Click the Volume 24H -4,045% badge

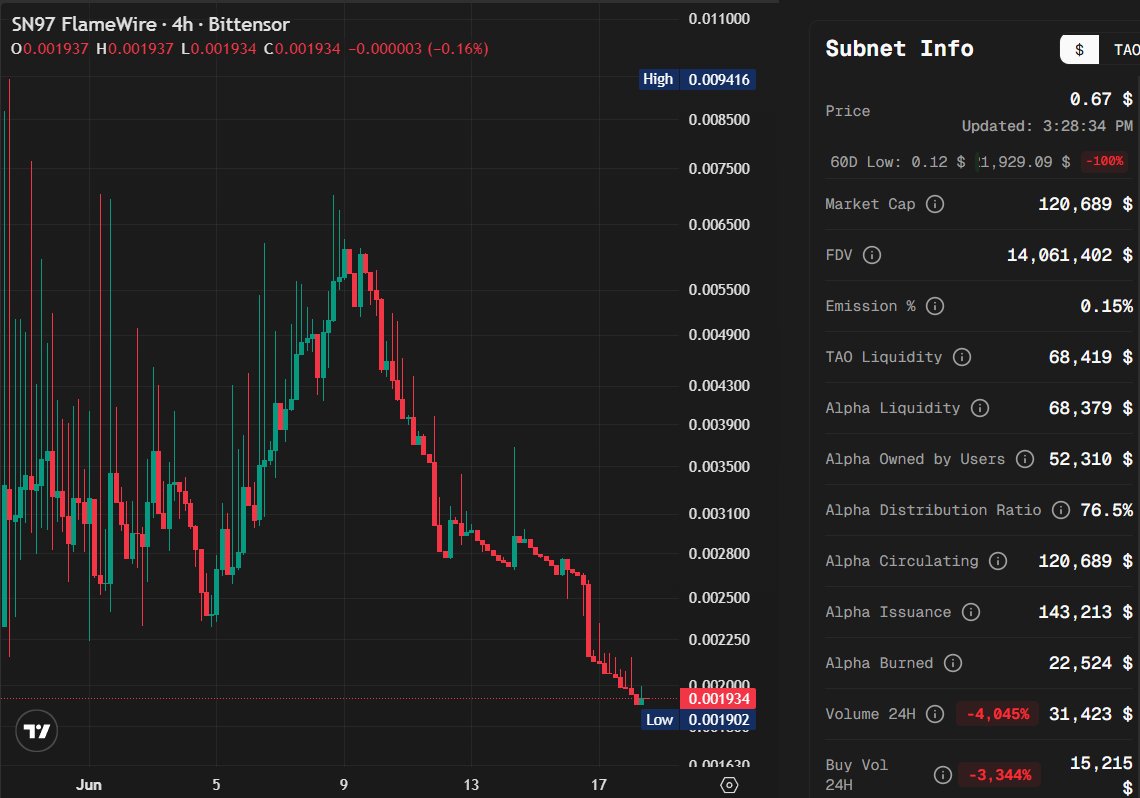tap(998, 714)
